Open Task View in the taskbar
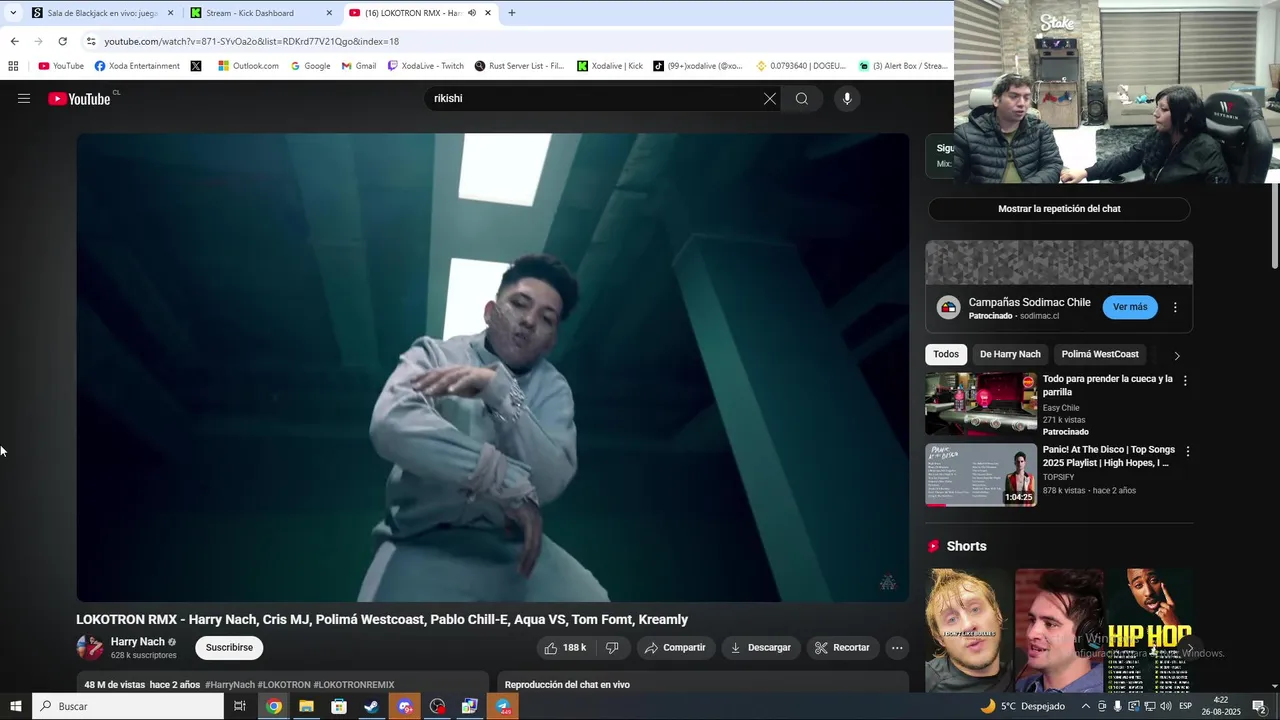 click(x=240, y=706)
